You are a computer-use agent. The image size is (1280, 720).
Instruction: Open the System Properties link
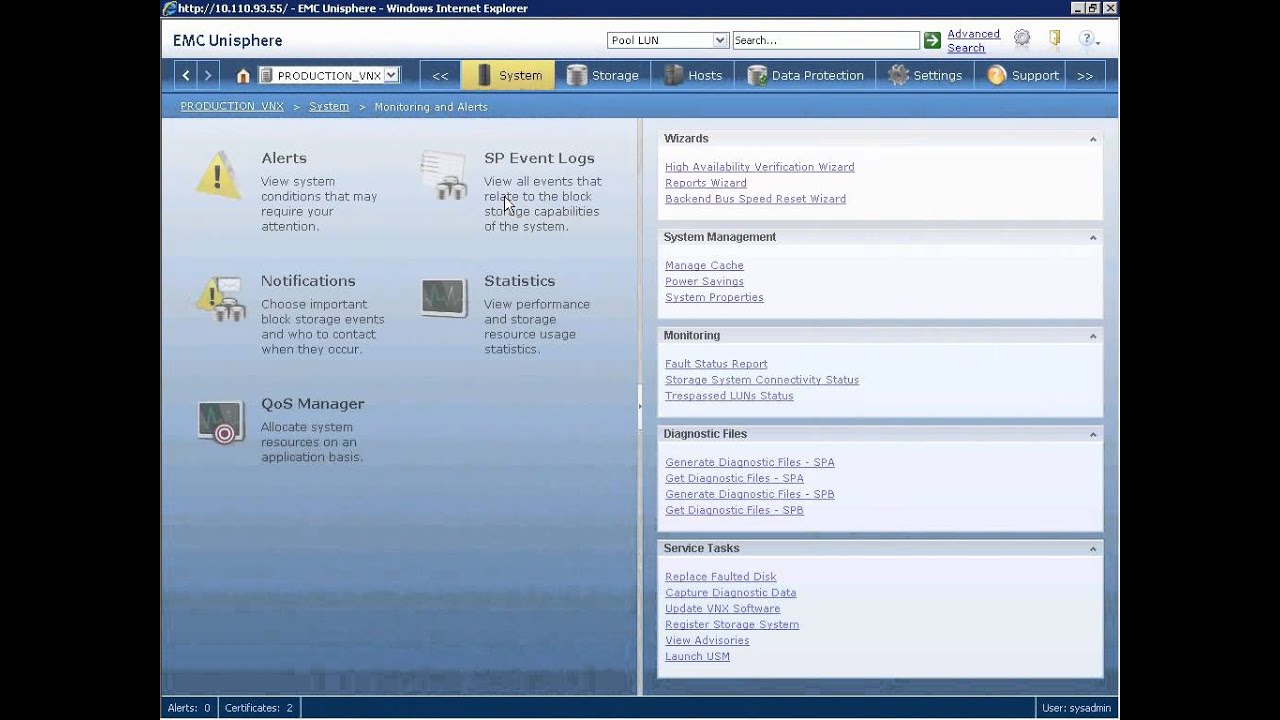[x=714, y=298]
